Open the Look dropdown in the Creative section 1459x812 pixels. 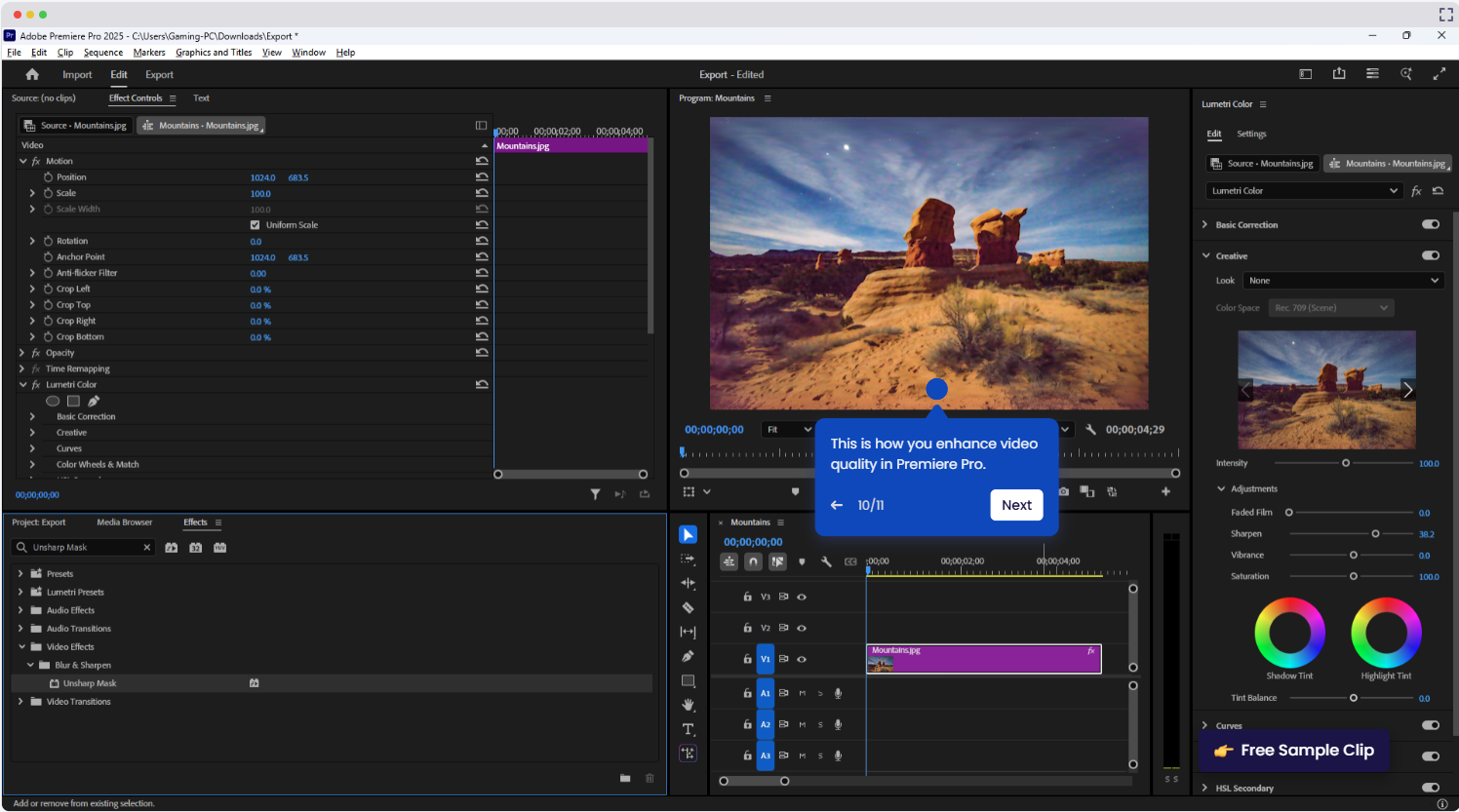tap(1343, 280)
